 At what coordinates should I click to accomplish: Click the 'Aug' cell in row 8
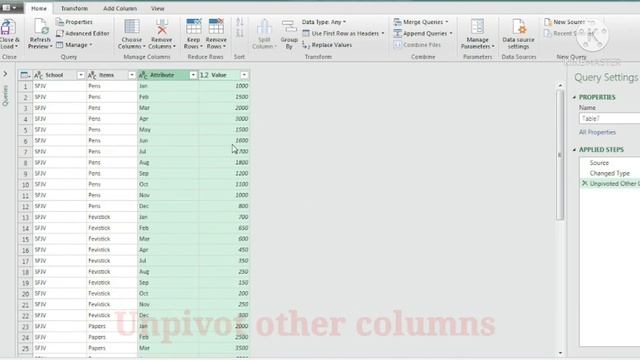(x=168, y=162)
